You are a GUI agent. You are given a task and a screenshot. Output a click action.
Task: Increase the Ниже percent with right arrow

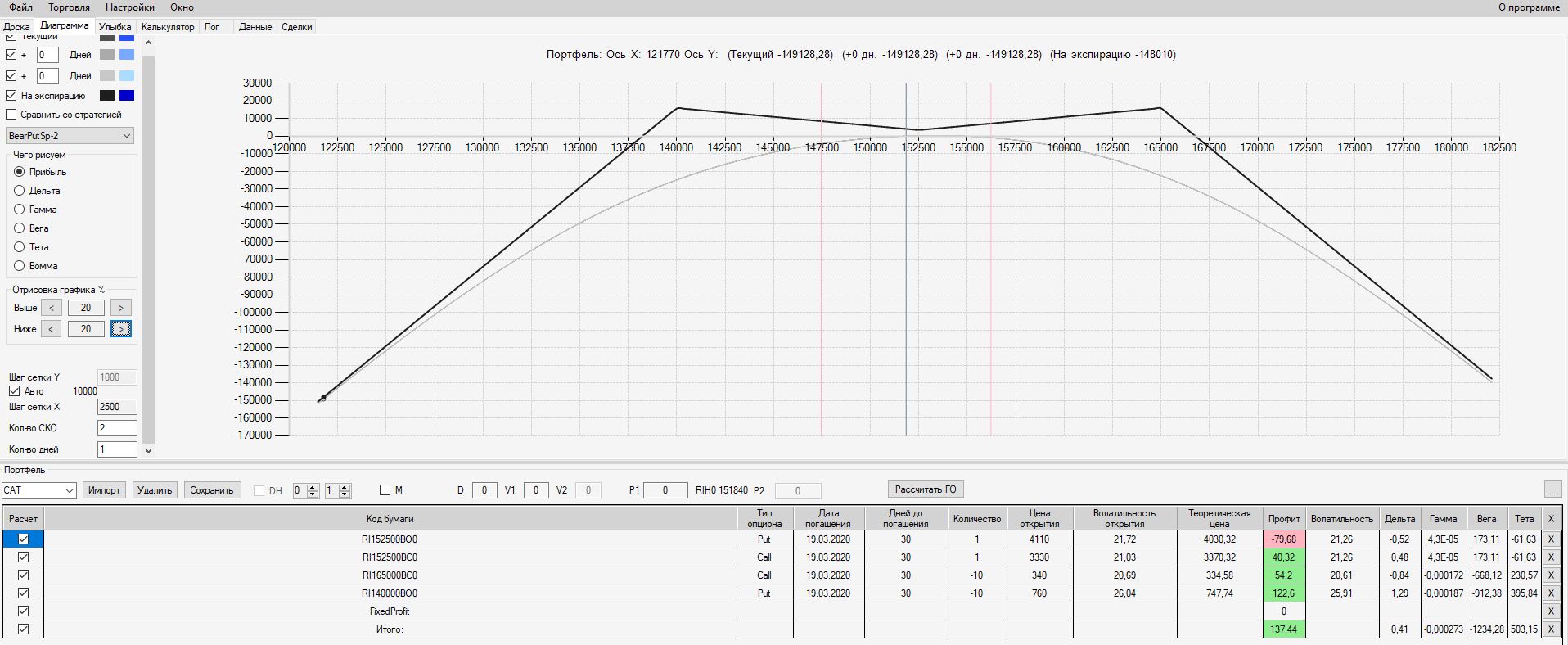click(x=121, y=329)
